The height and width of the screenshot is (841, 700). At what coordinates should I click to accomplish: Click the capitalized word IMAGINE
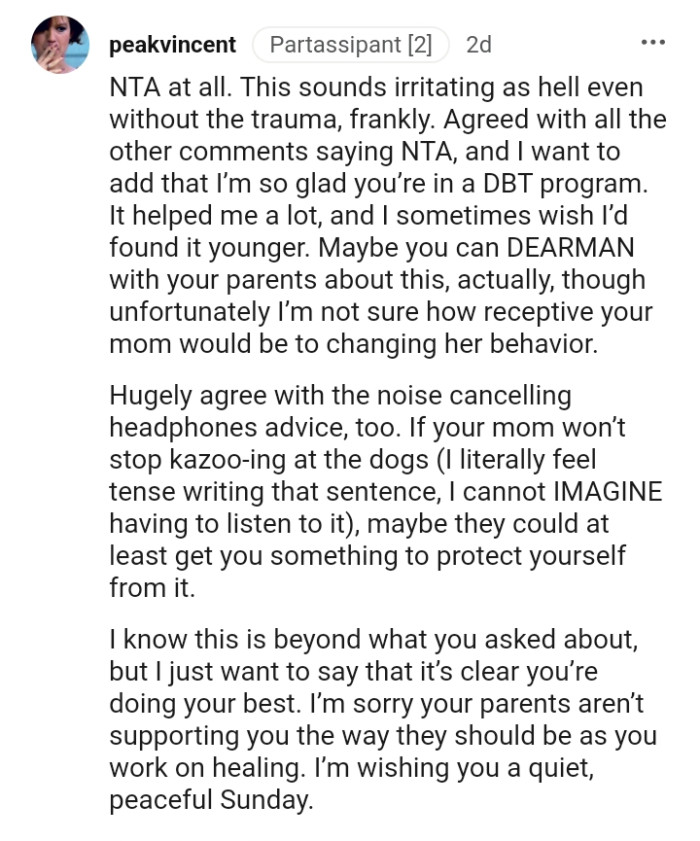(607, 492)
